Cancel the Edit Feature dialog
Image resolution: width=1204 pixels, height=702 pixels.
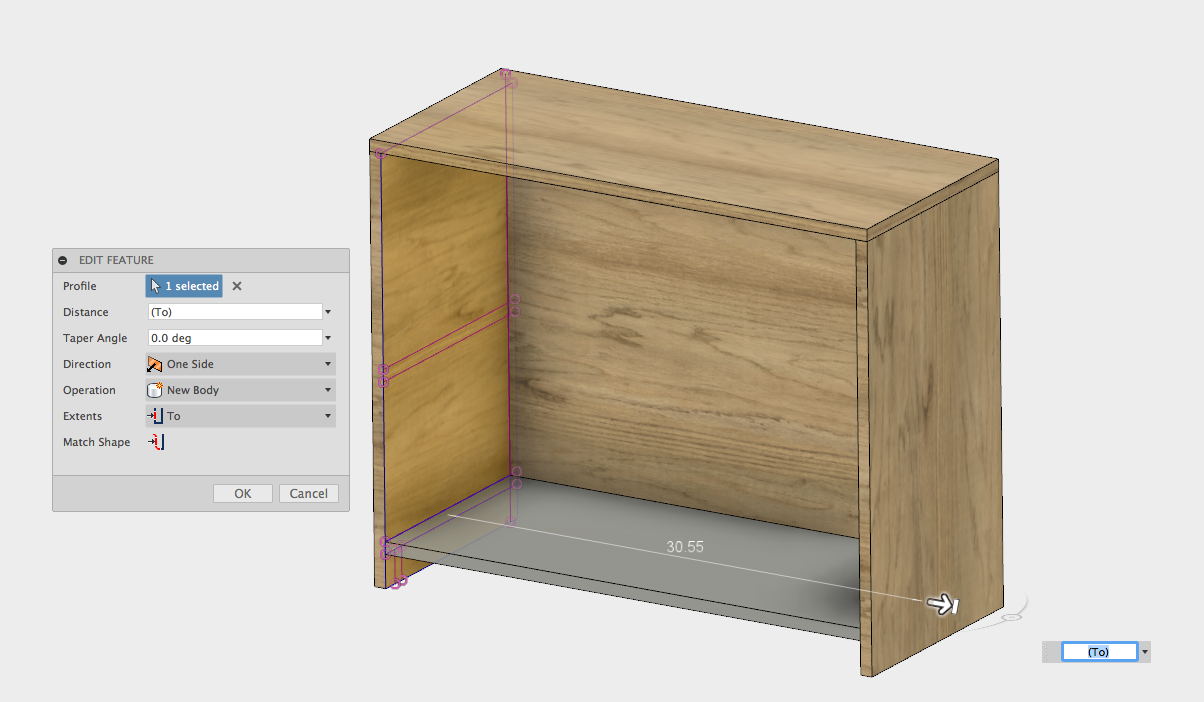coord(308,493)
